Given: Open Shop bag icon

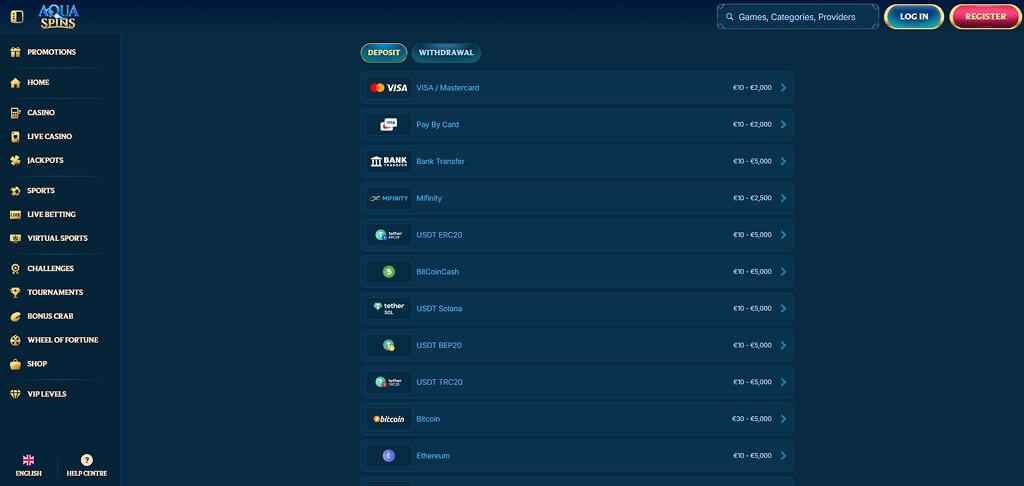Looking at the screenshot, I should tap(16, 364).
